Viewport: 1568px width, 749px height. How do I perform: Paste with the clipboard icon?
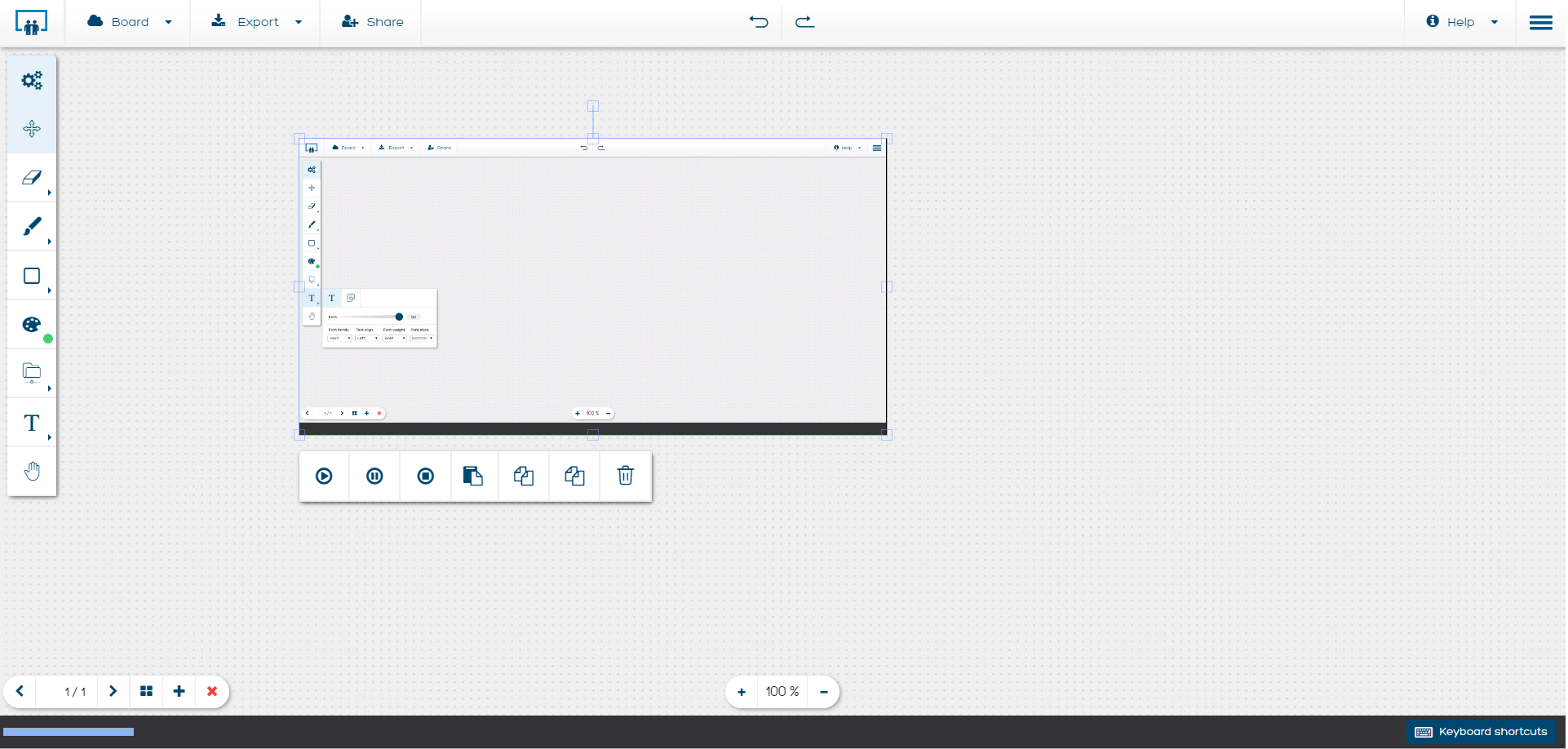473,476
